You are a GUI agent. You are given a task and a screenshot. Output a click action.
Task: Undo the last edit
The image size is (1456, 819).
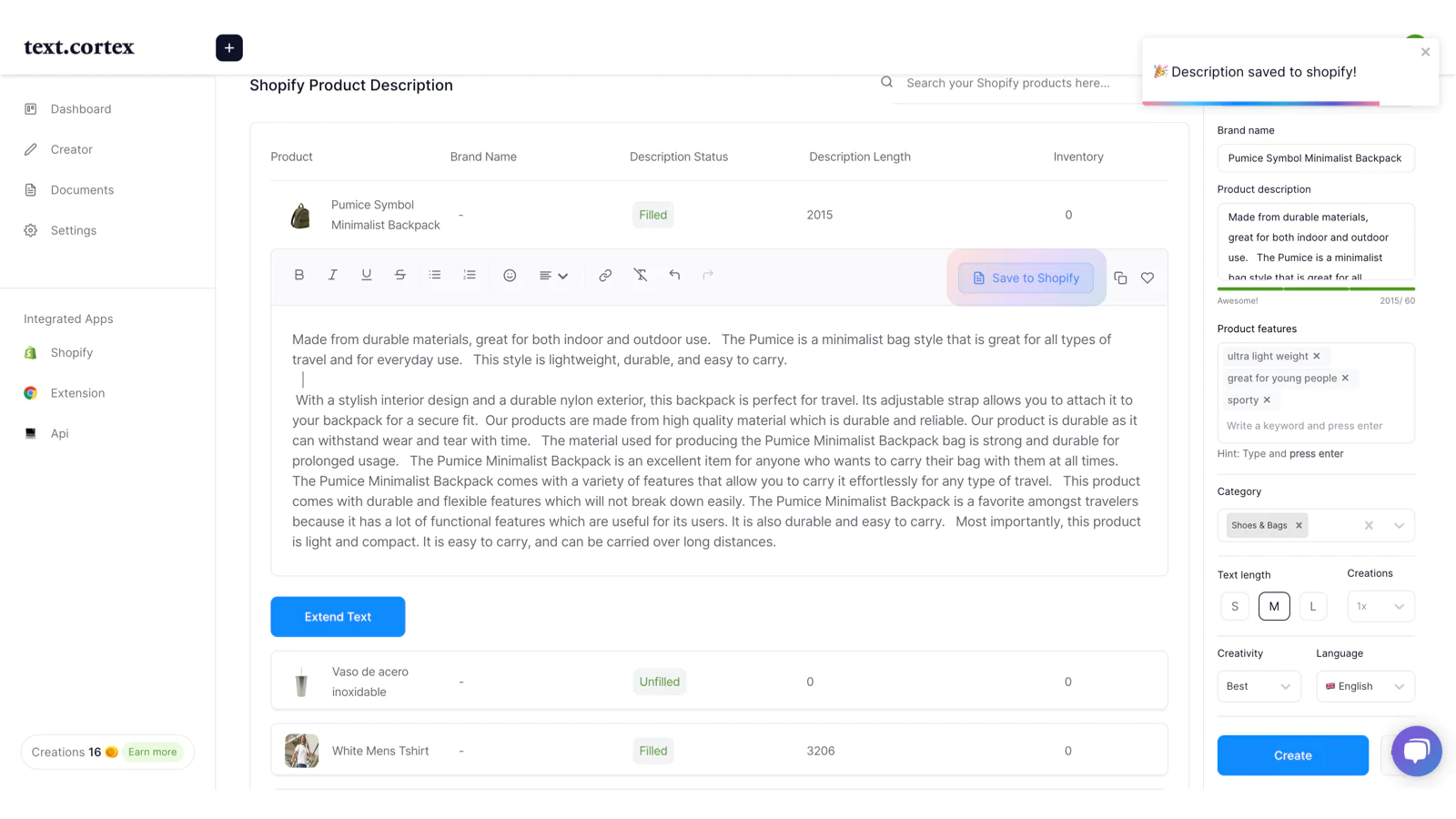point(674,275)
